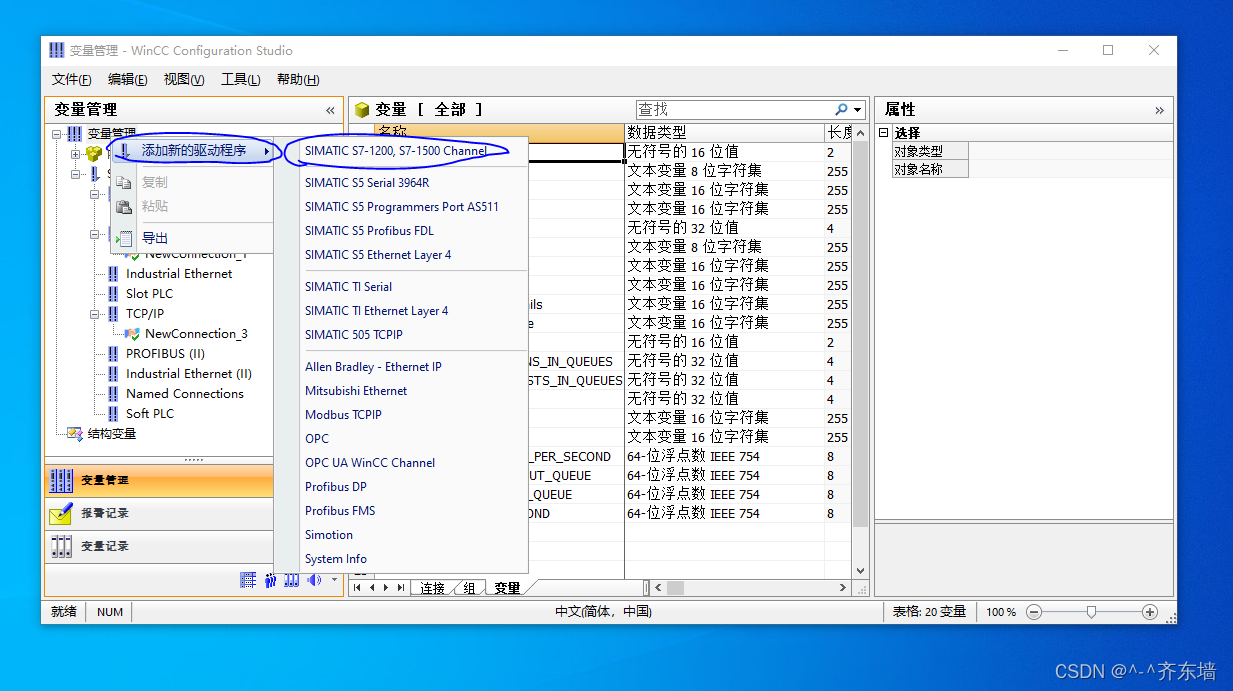Screen dimensions: 1233x691
Task: Collapse the TCP/IP tree node
Action: (x=96, y=314)
